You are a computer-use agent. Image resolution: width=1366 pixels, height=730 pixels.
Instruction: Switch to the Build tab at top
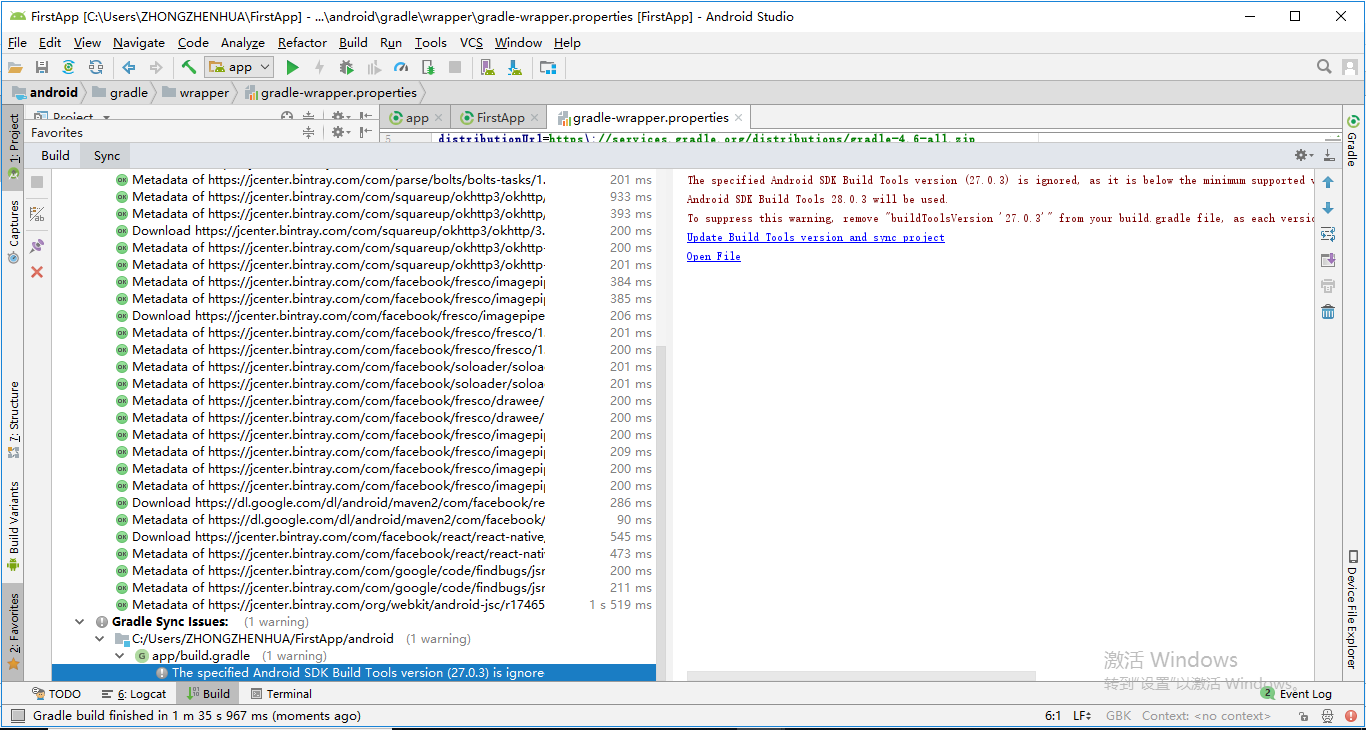(x=55, y=155)
